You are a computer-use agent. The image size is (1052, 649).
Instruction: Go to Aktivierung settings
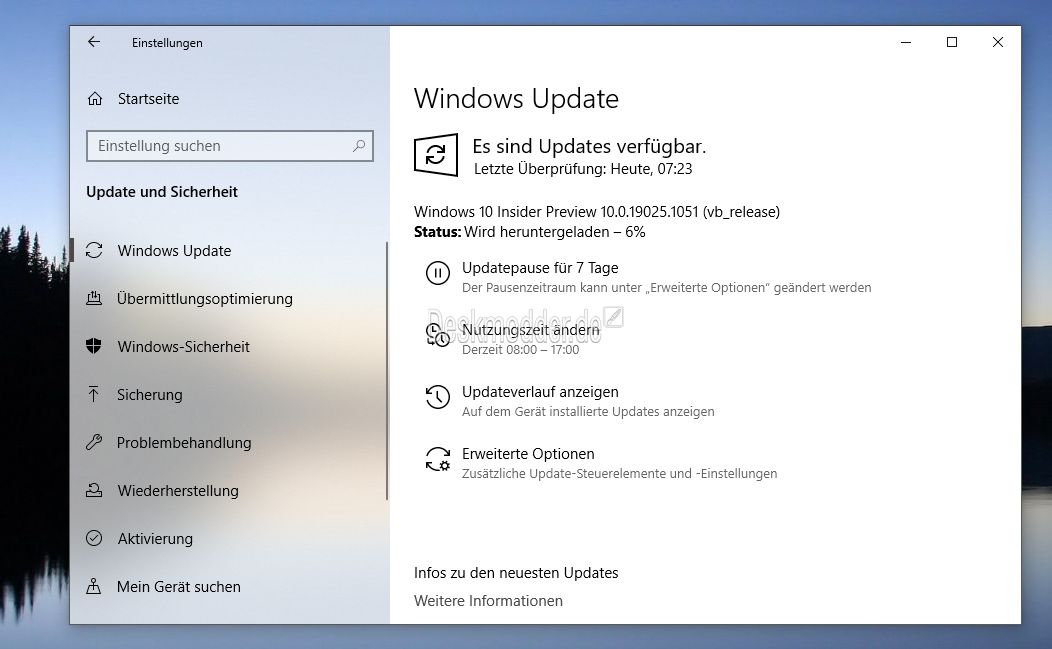tap(155, 539)
